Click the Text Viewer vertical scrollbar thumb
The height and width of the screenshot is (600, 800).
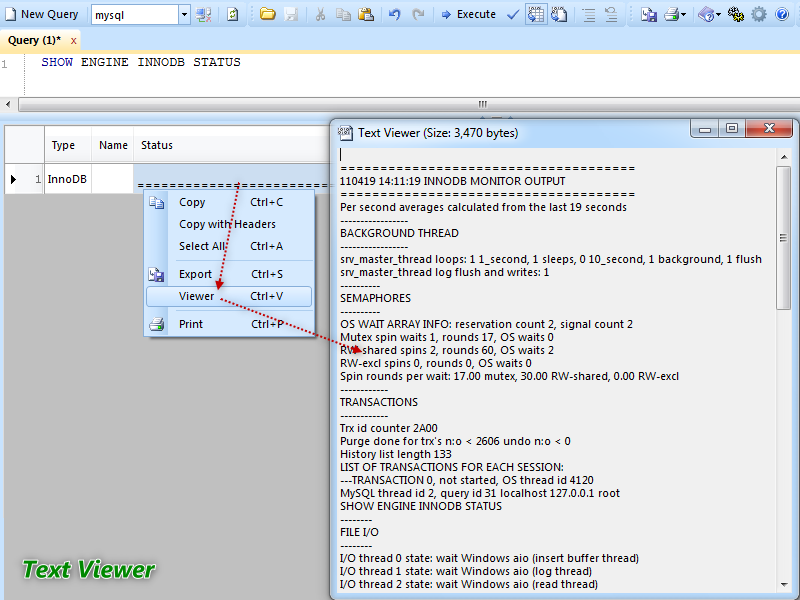784,238
